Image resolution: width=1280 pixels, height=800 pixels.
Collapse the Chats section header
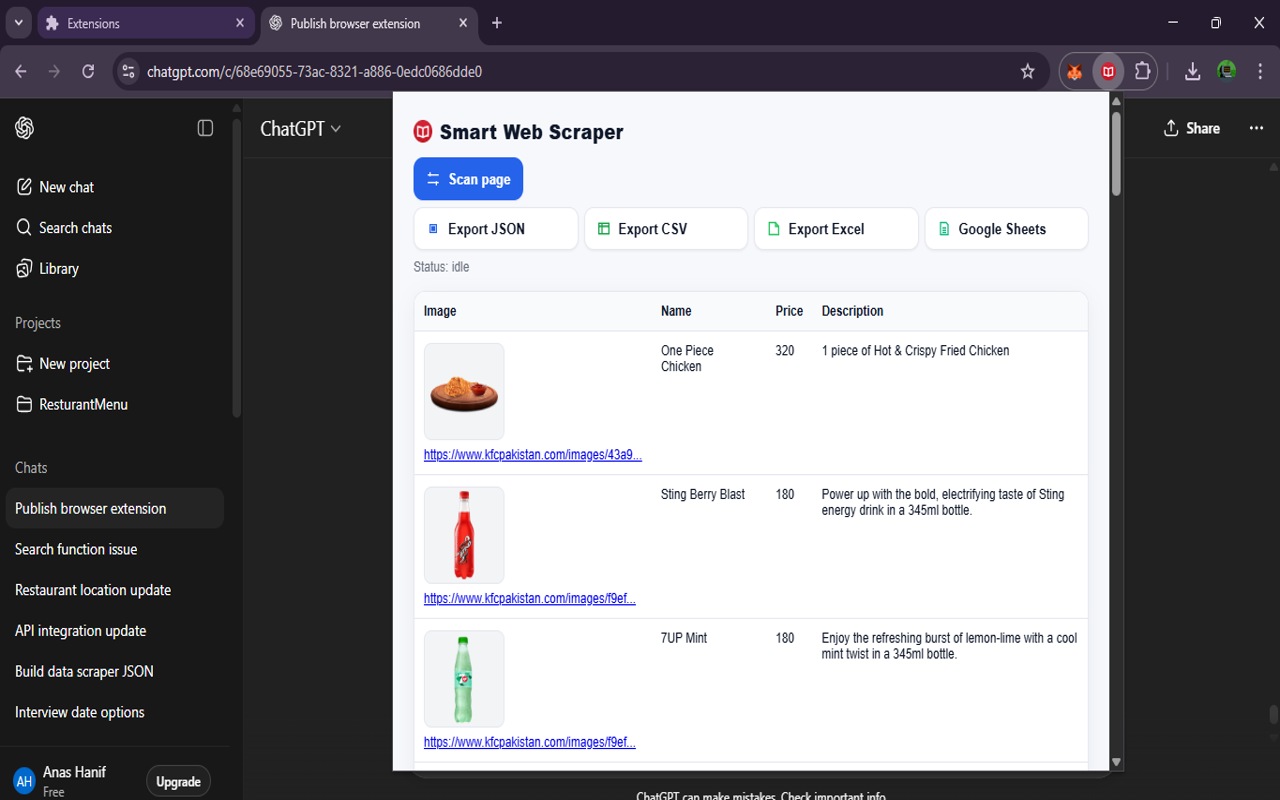pos(31,468)
